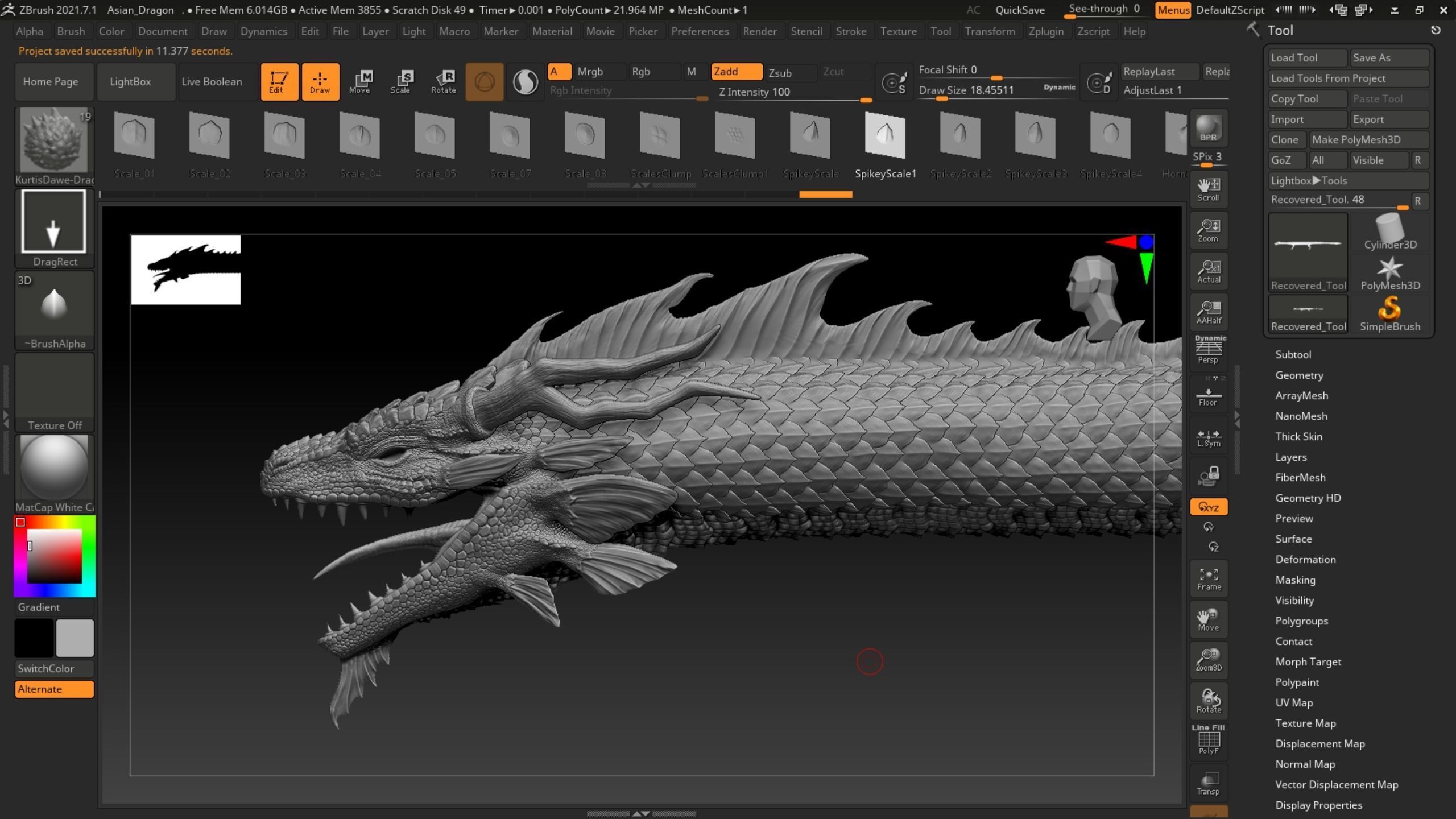Expand the Display Properties section

pos(1318,805)
